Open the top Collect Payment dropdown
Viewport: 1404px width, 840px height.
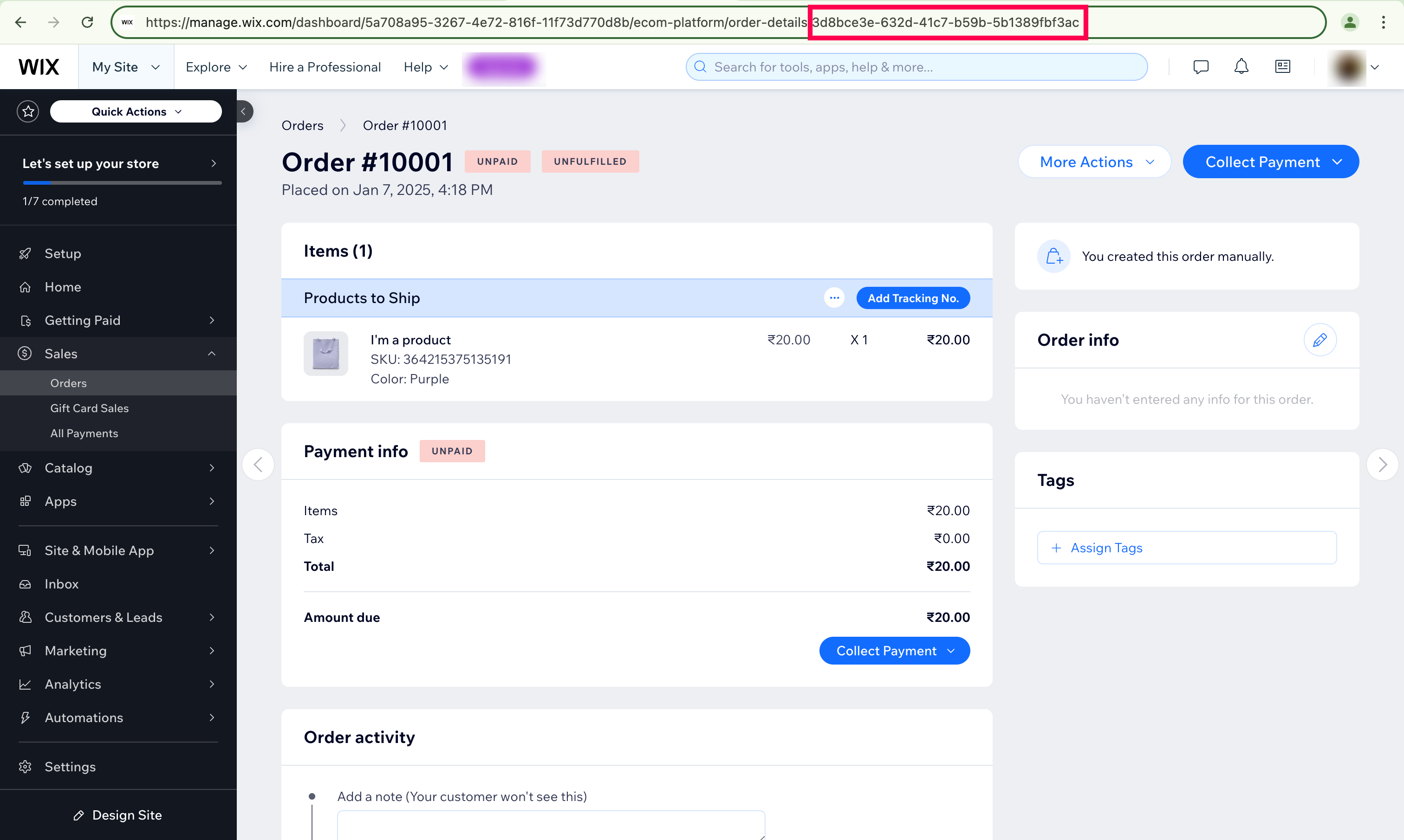pos(1270,162)
